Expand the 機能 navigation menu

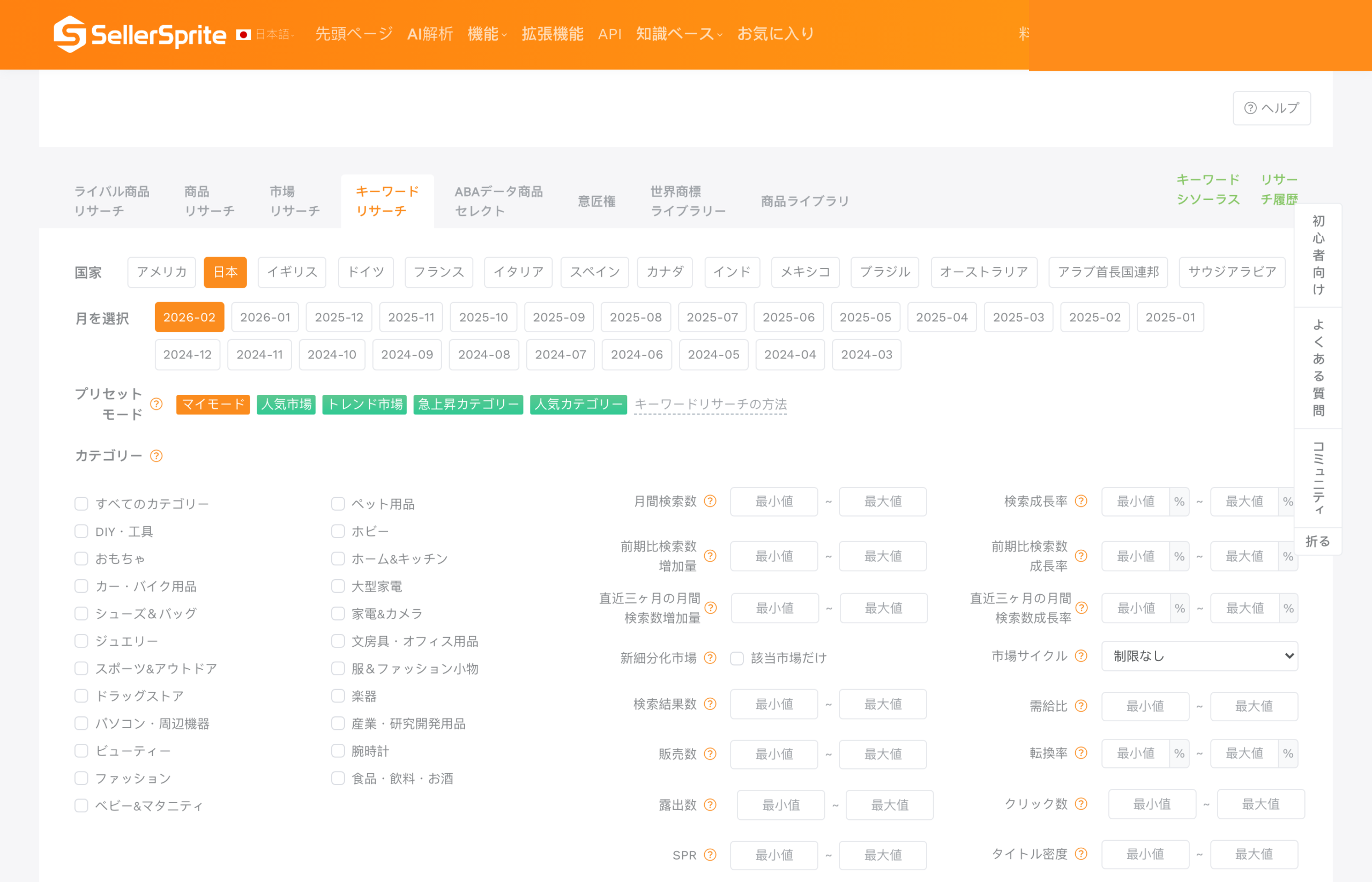point(488,34)
